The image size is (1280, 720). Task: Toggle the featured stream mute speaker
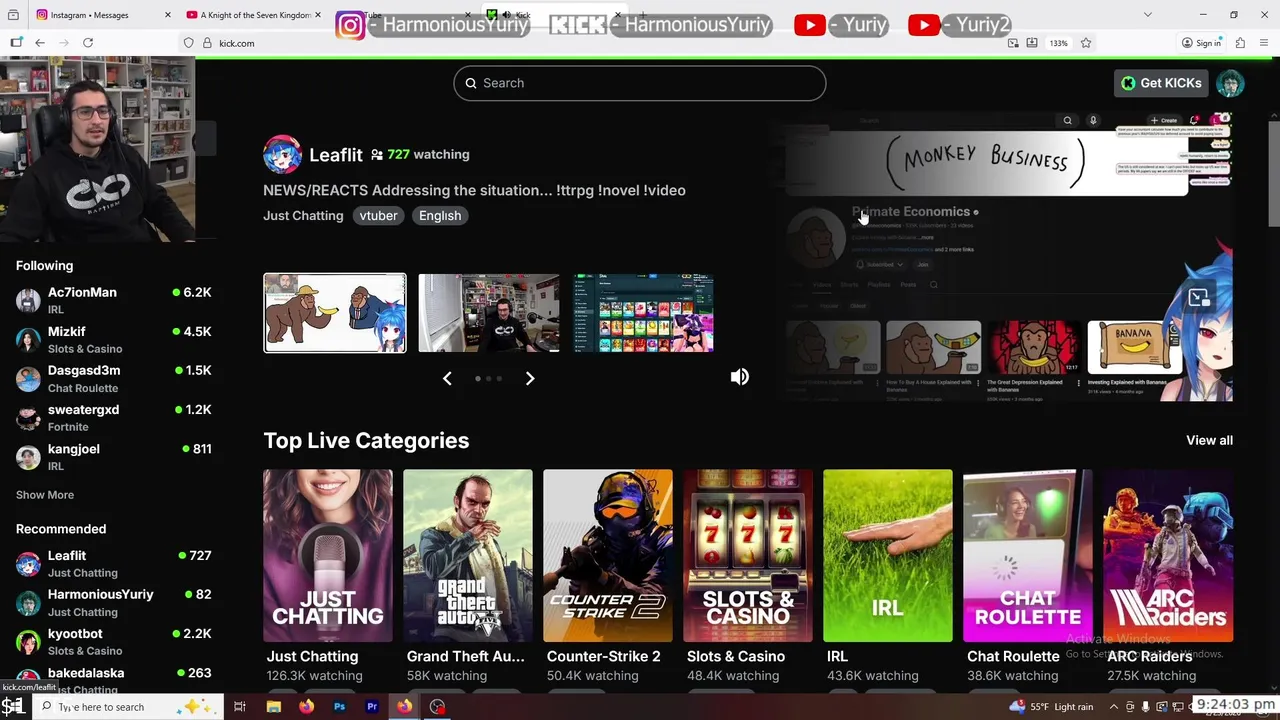(739, 377)
